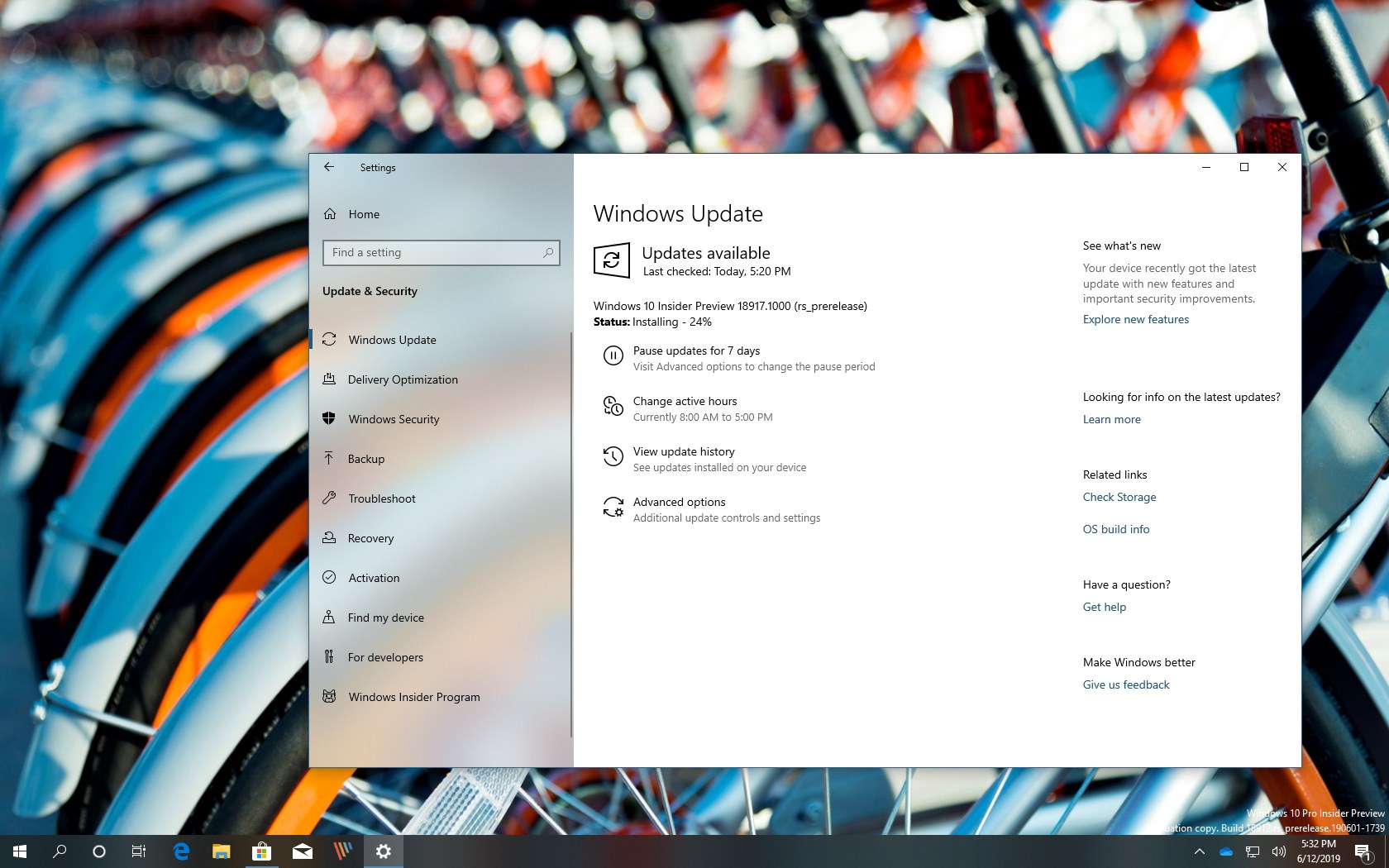
Task: Click the Get help link
Action: (1105, 607)
